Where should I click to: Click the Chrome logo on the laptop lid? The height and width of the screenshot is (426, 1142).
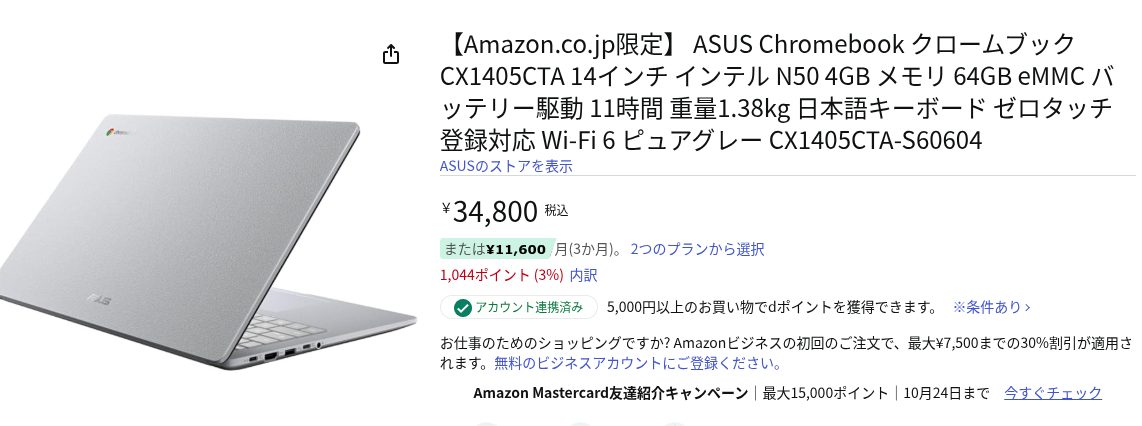107,132
